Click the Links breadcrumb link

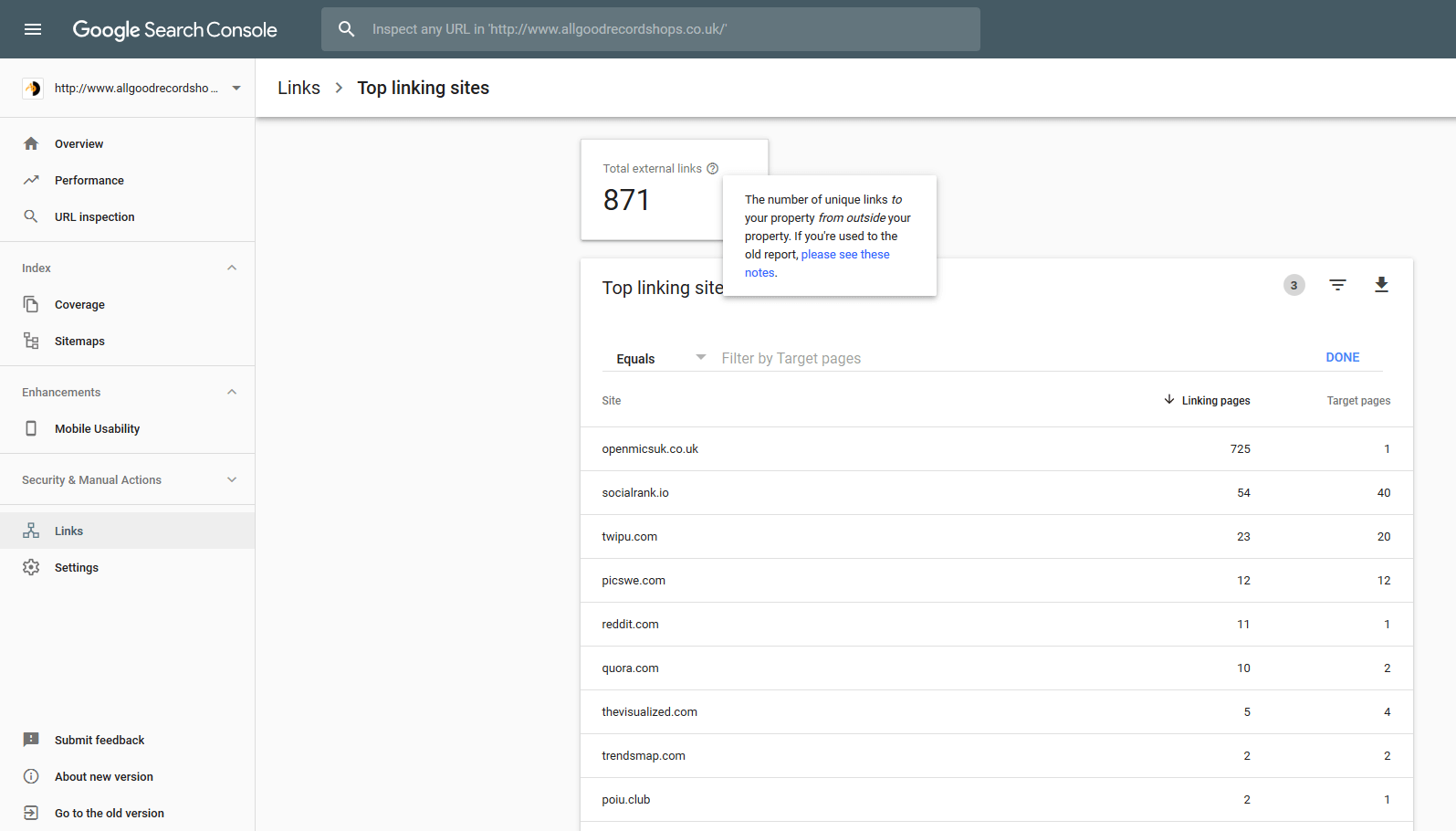point(299,88)
